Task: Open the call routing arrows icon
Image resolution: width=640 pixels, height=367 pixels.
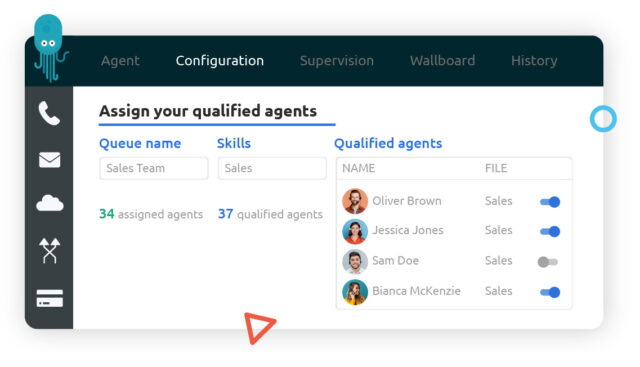Action: 49,250
